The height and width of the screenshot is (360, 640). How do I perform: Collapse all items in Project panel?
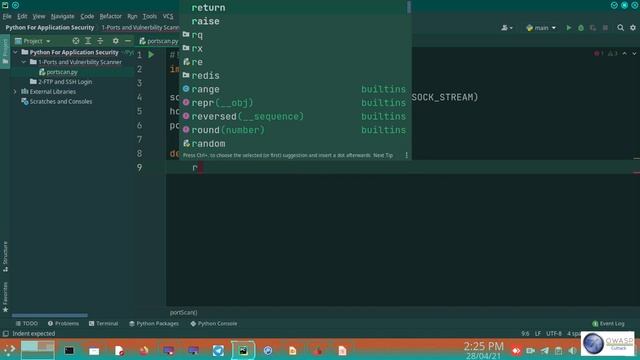click(x=100, y=41)
